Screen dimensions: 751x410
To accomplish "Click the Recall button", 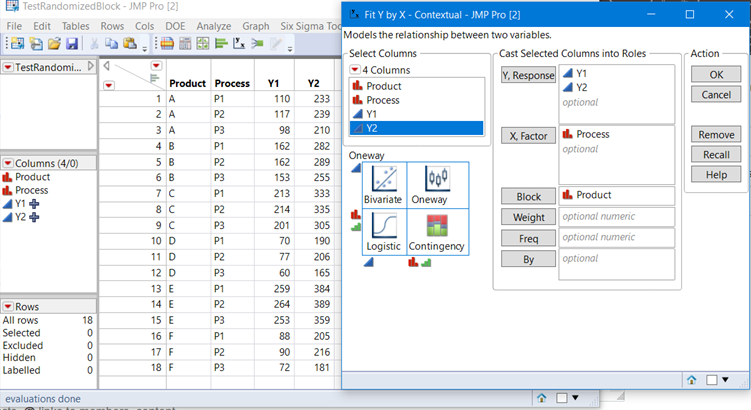I will [716, 155].
